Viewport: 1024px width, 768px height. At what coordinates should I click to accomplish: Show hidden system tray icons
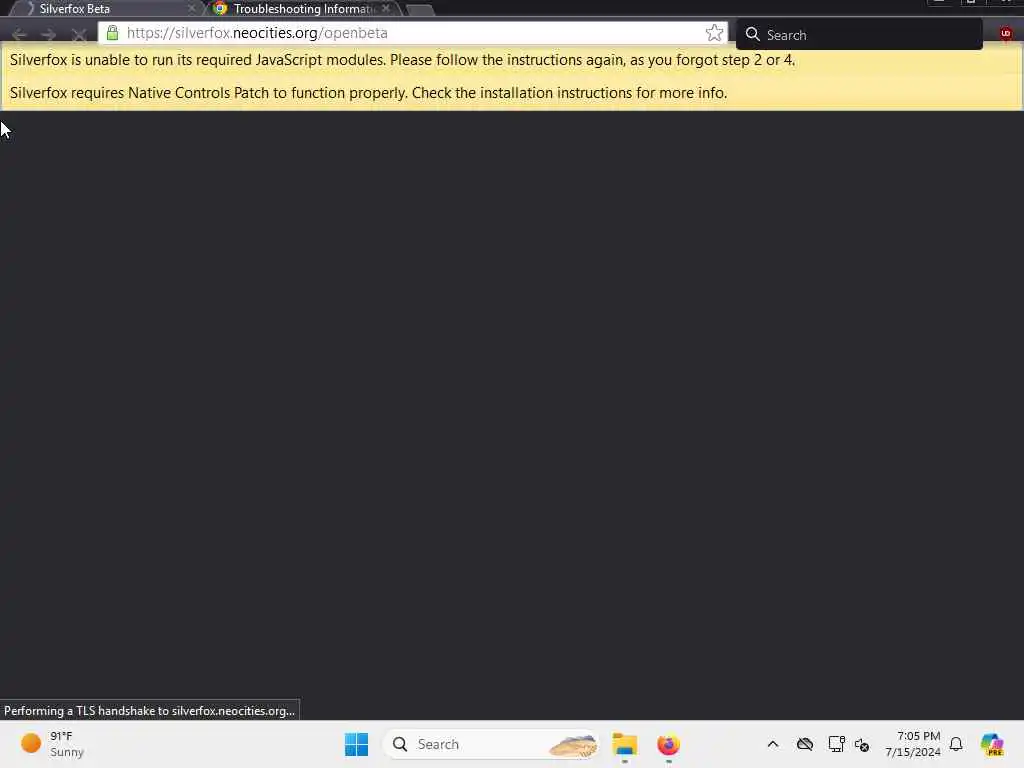click(773, 744)
